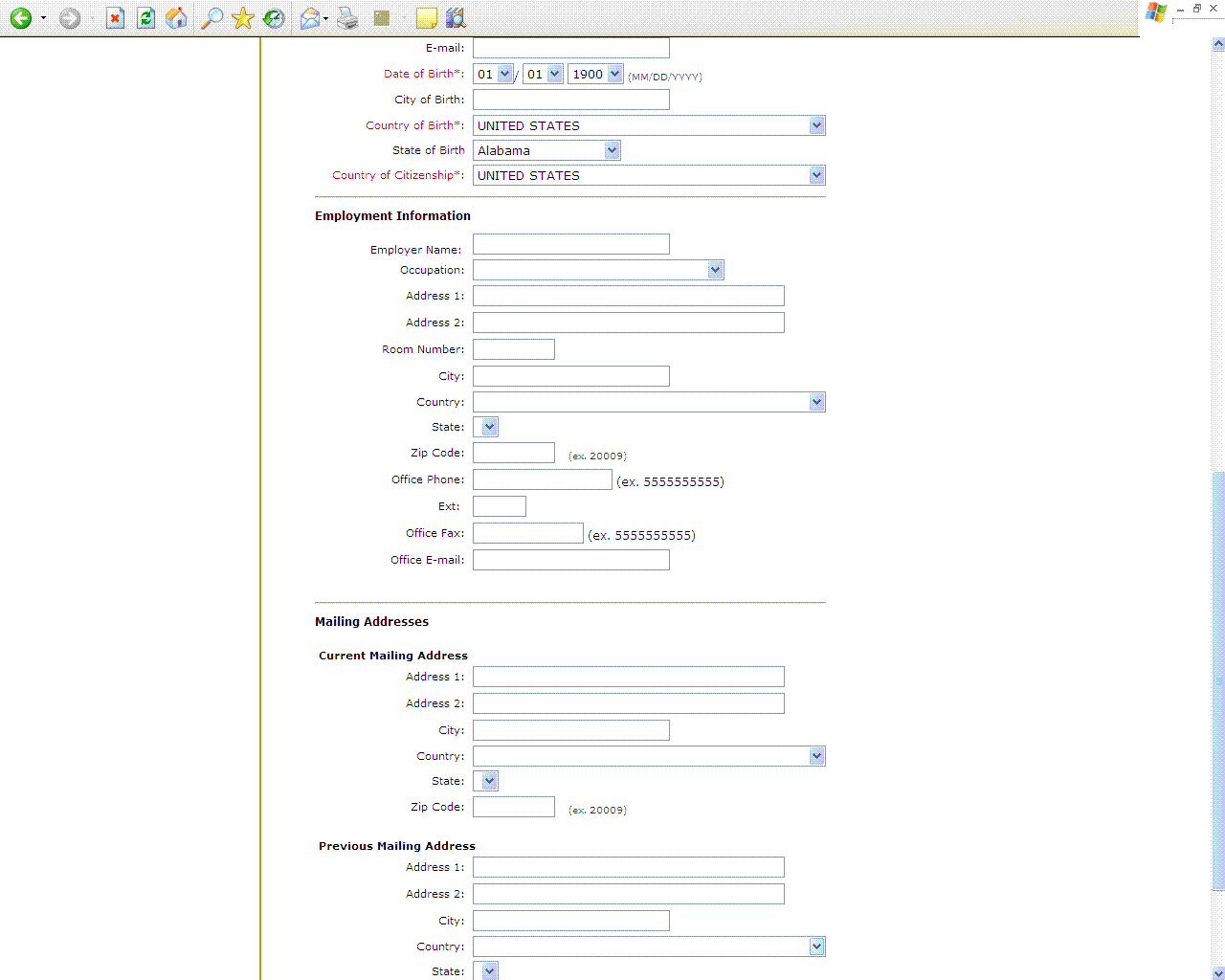Open the Employment Information Country dropdown
The width and height of the screenshot is (1225, 980).
816,402
